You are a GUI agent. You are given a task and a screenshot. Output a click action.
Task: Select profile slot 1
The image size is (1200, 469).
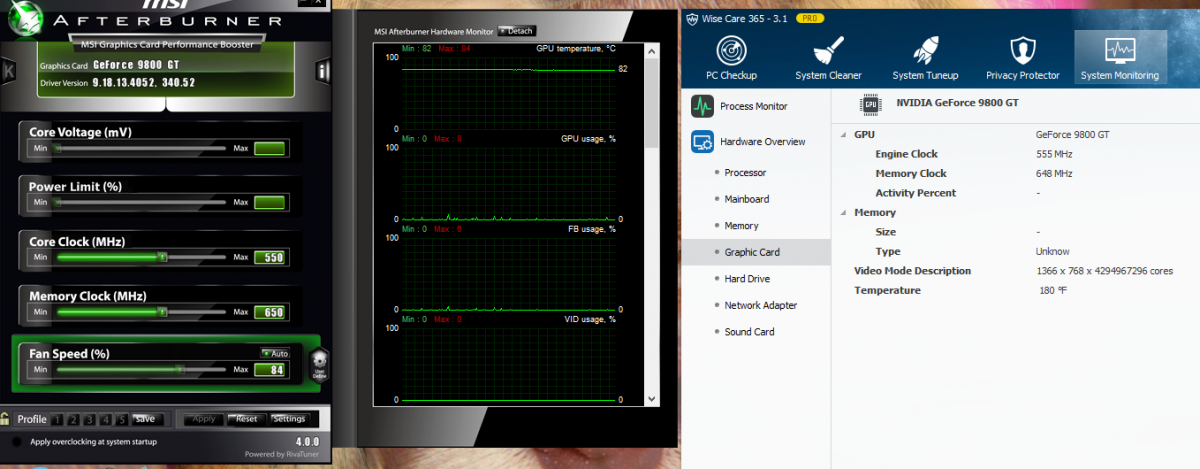[57, 419]
